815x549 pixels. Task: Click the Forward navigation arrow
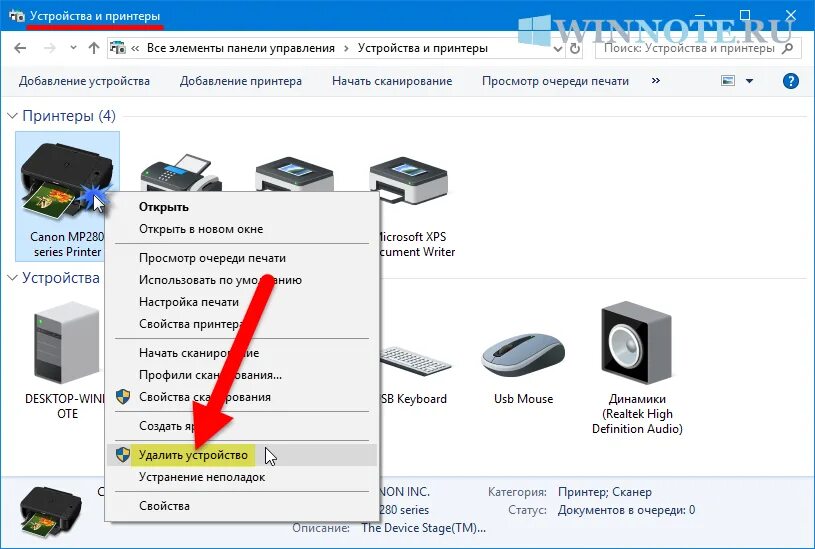click(x=49, y=48)
